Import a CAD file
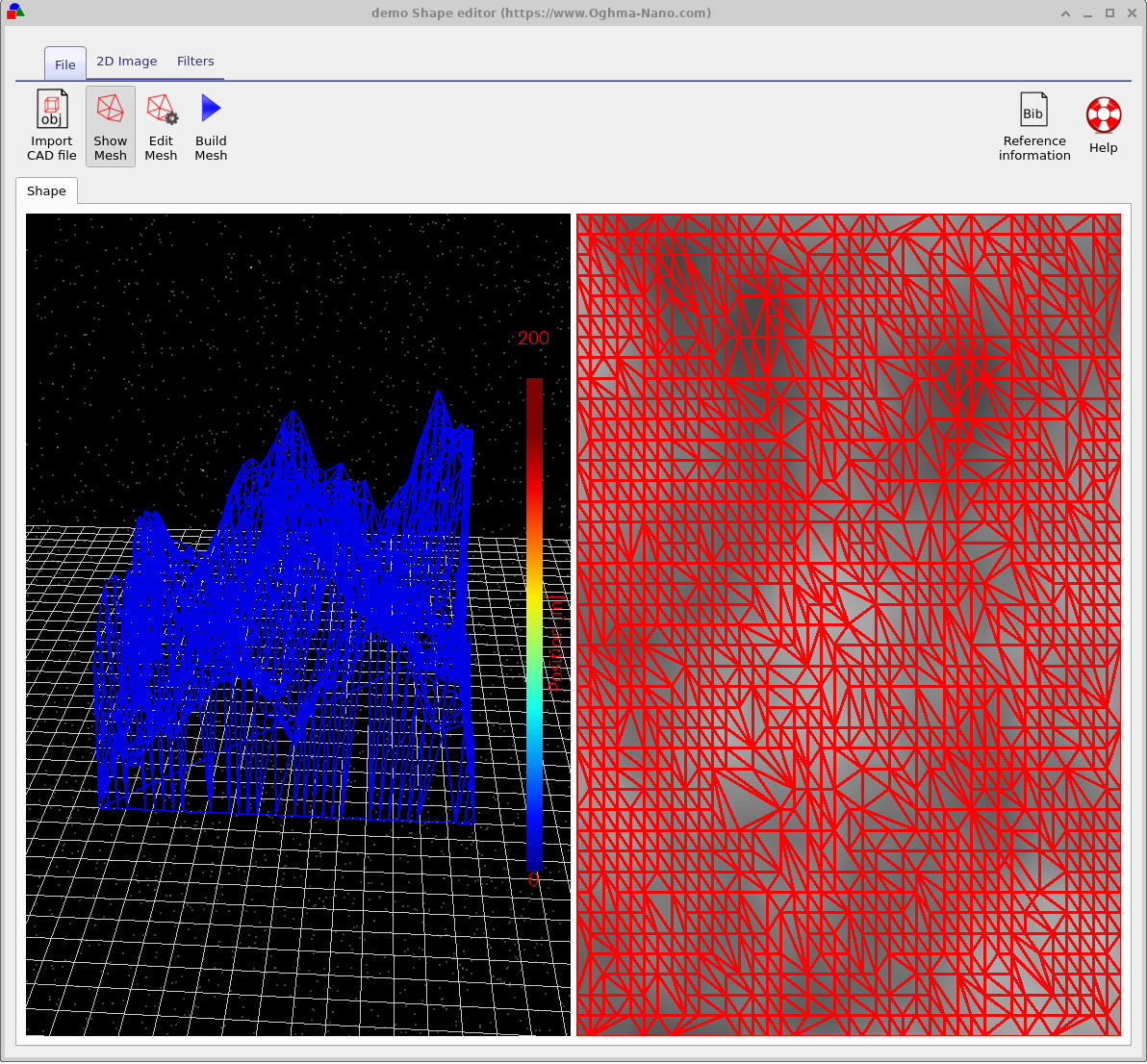Viewport: 1147px width, 1064px height. 51,126
